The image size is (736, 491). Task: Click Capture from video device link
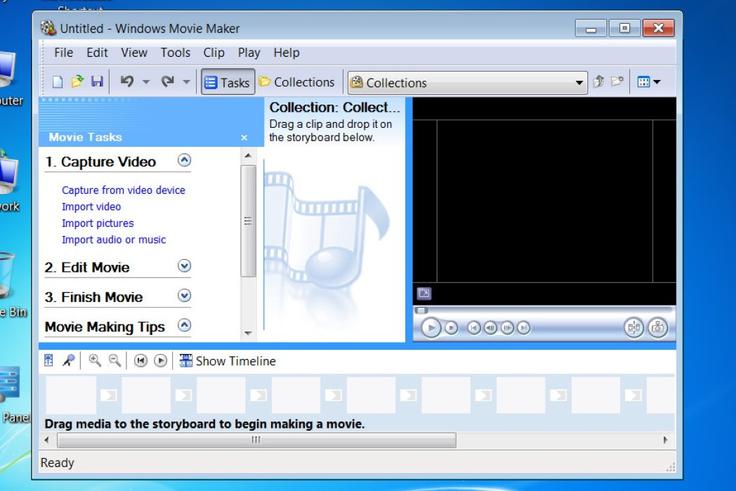click(123, 190)
